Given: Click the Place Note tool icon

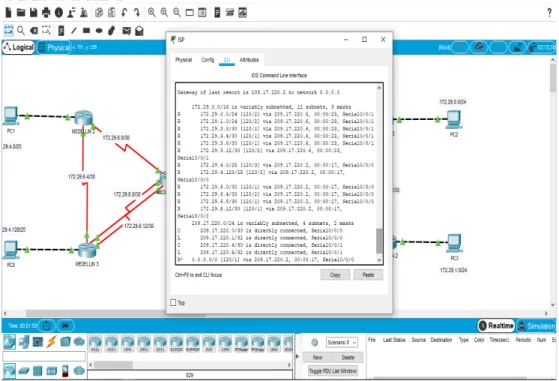Looking at the screenshot, I should pos(61,31).
